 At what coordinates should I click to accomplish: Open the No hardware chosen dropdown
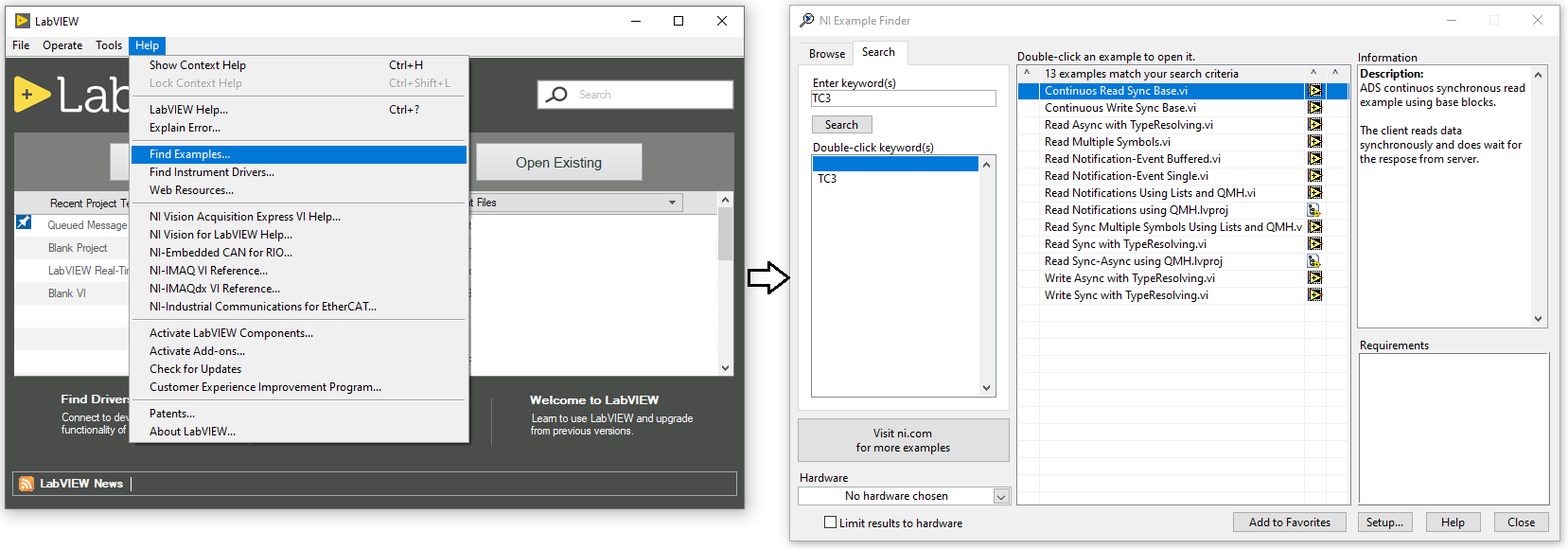(1001, 497)
